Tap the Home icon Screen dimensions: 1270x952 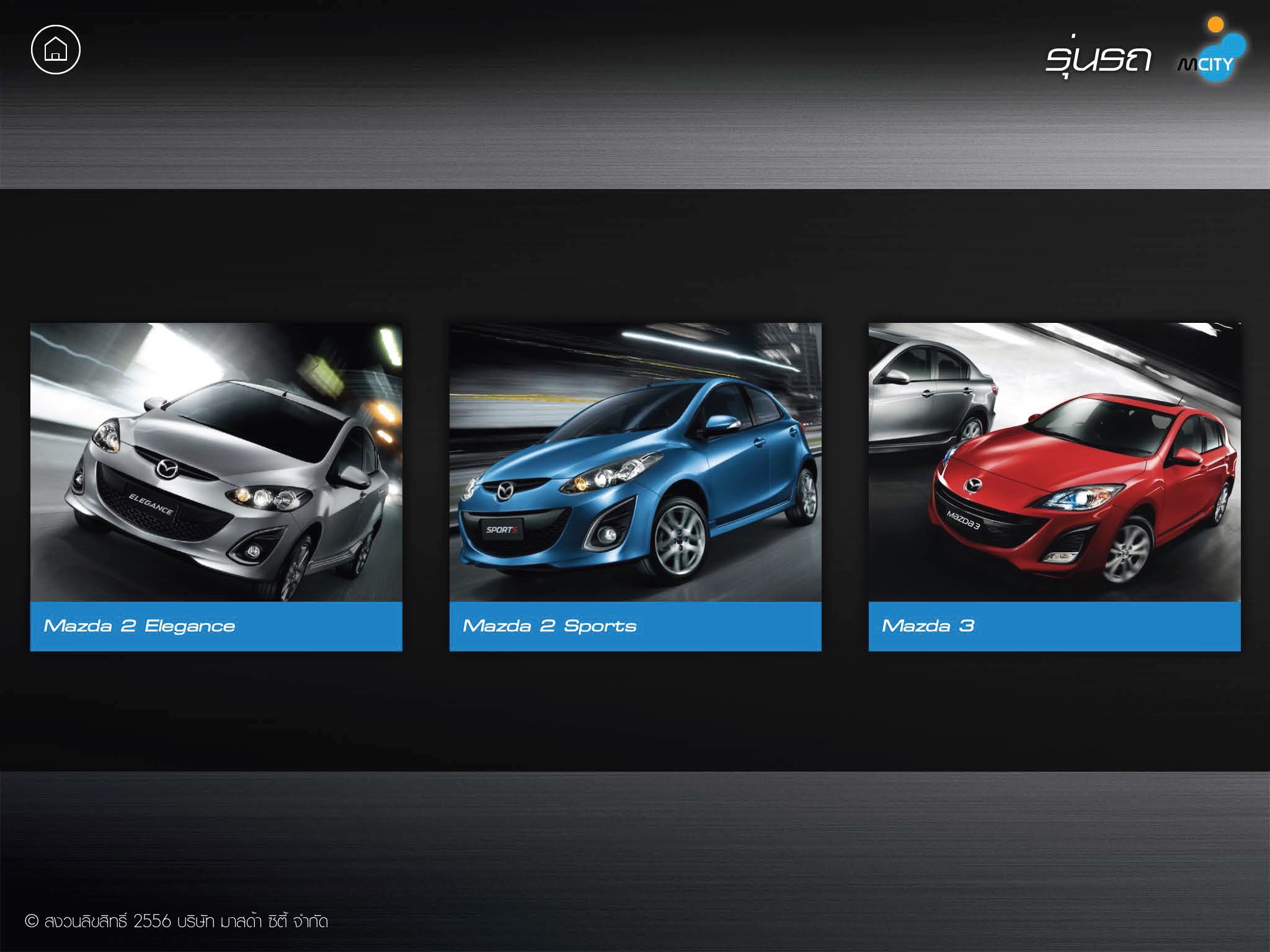(56, 50)
